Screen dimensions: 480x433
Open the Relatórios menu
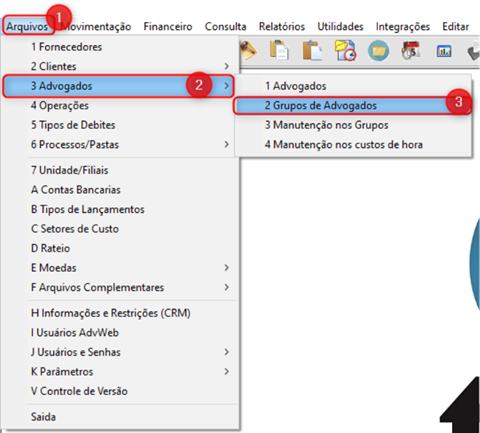(x=282, y=26)
